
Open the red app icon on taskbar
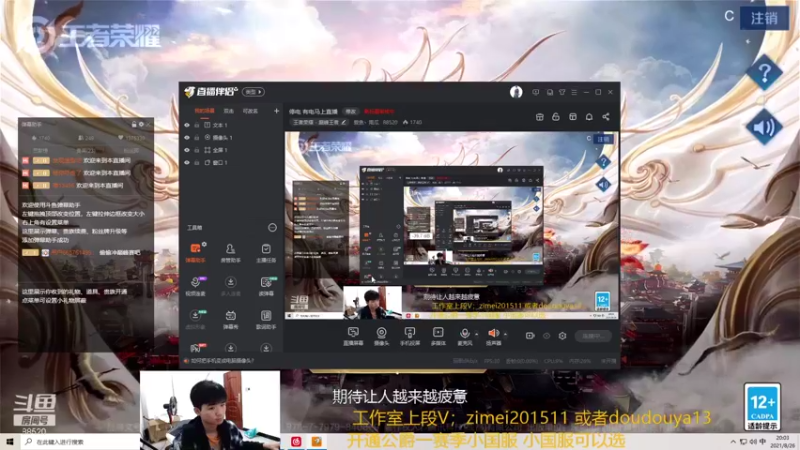296,442
